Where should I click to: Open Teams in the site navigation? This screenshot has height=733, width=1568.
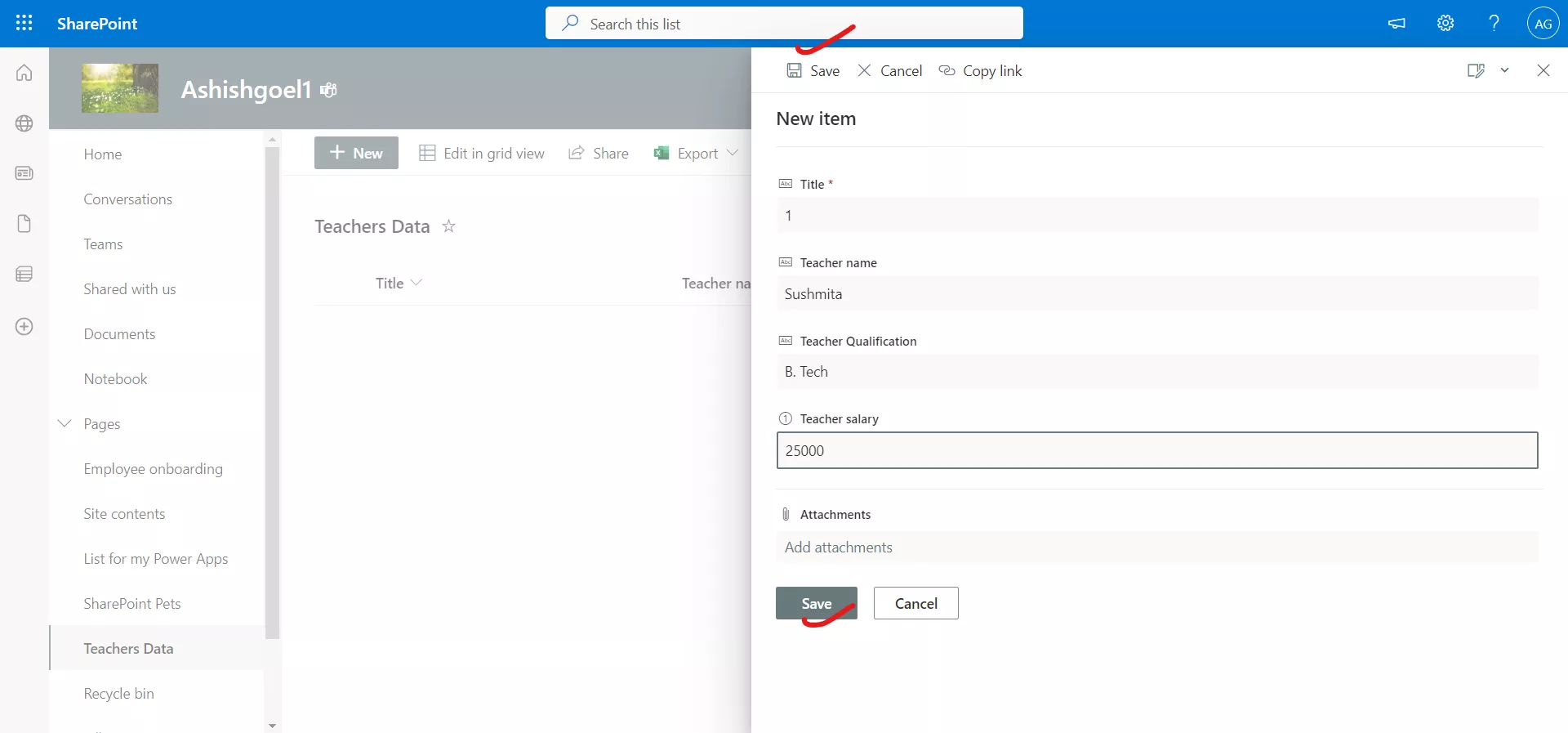click(103, 244)
